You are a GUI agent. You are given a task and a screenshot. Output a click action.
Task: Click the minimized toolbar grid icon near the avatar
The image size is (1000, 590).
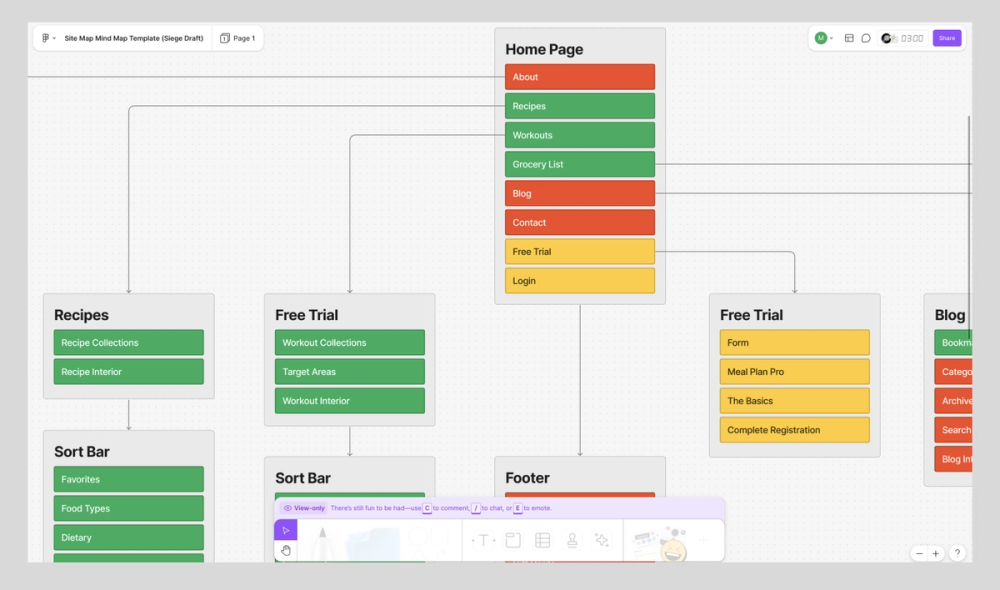[850, 38]
